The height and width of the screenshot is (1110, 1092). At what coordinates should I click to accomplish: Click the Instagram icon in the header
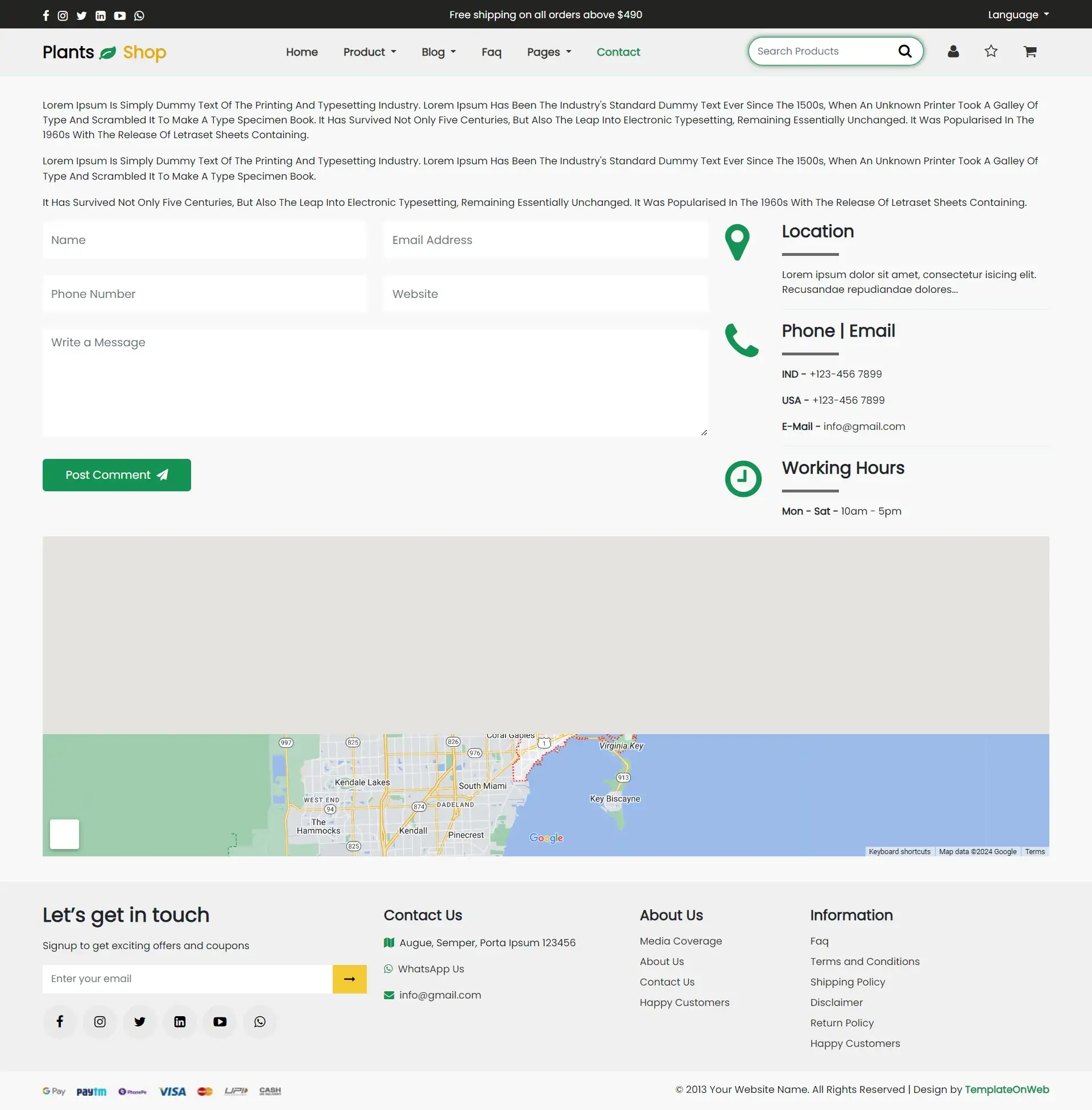pyautogui.click(x=63, y=15)
